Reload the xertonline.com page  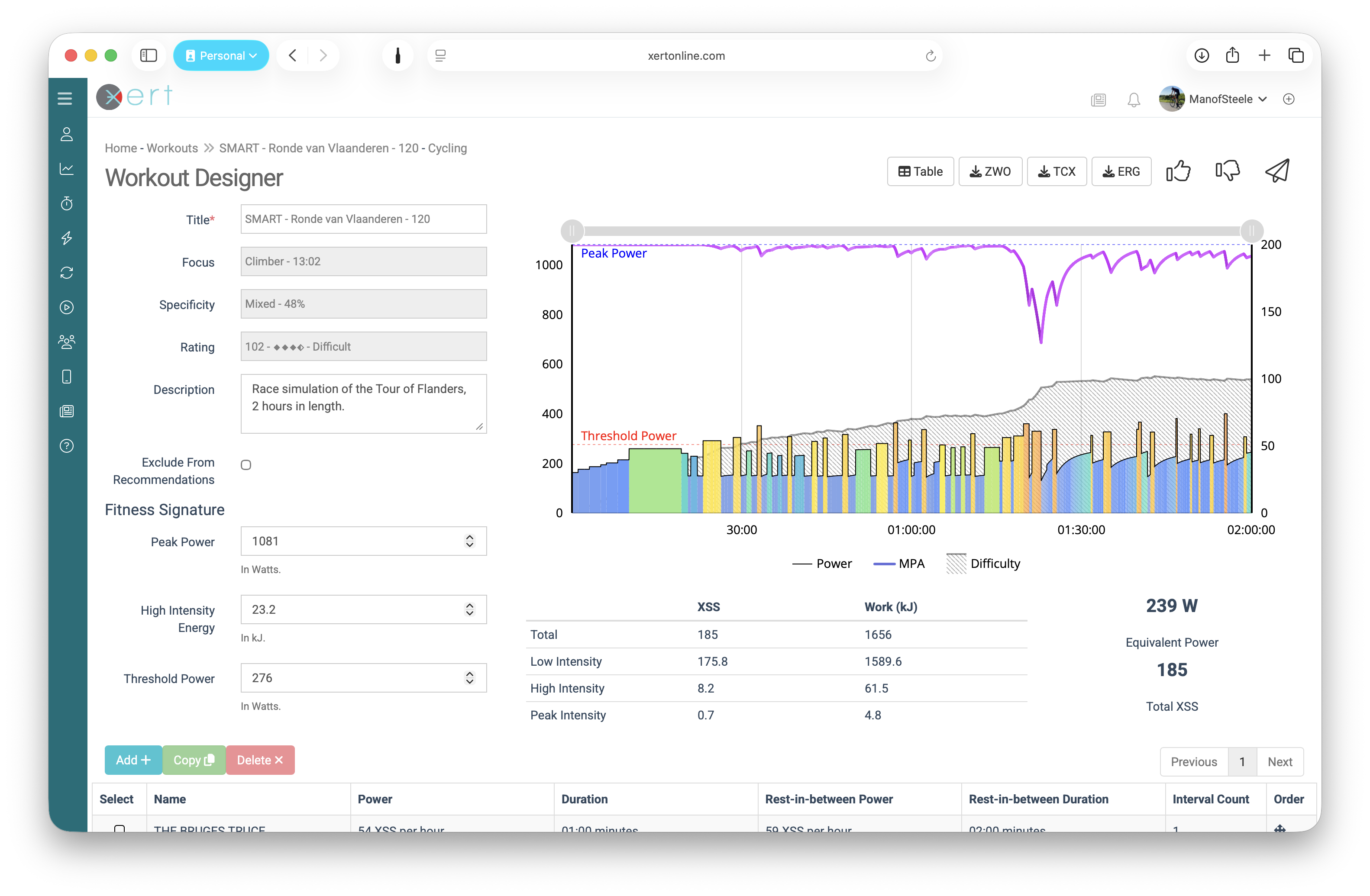pyautogui.click(x=930, y=56)
